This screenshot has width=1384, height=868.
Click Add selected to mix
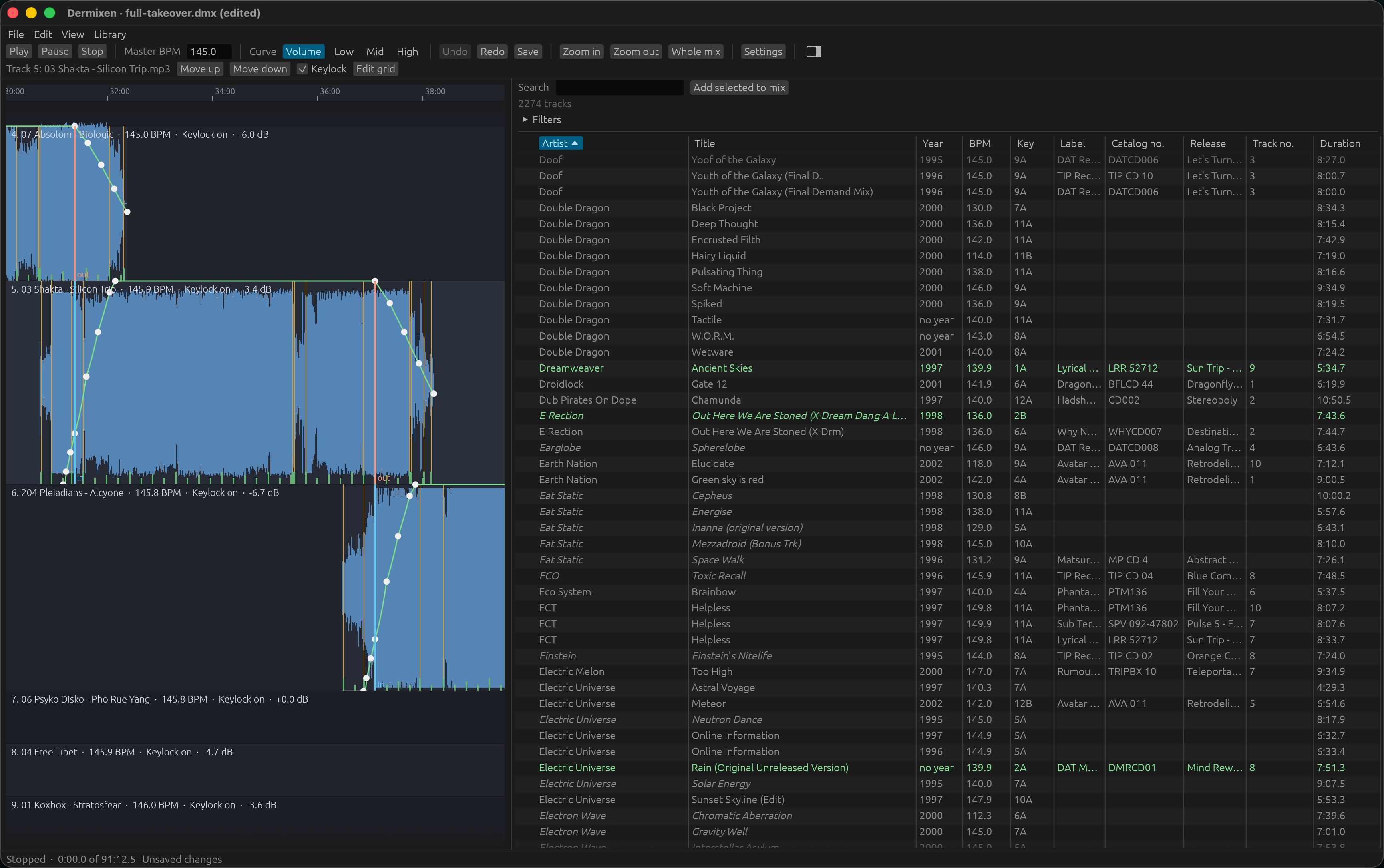coord(739,88)
